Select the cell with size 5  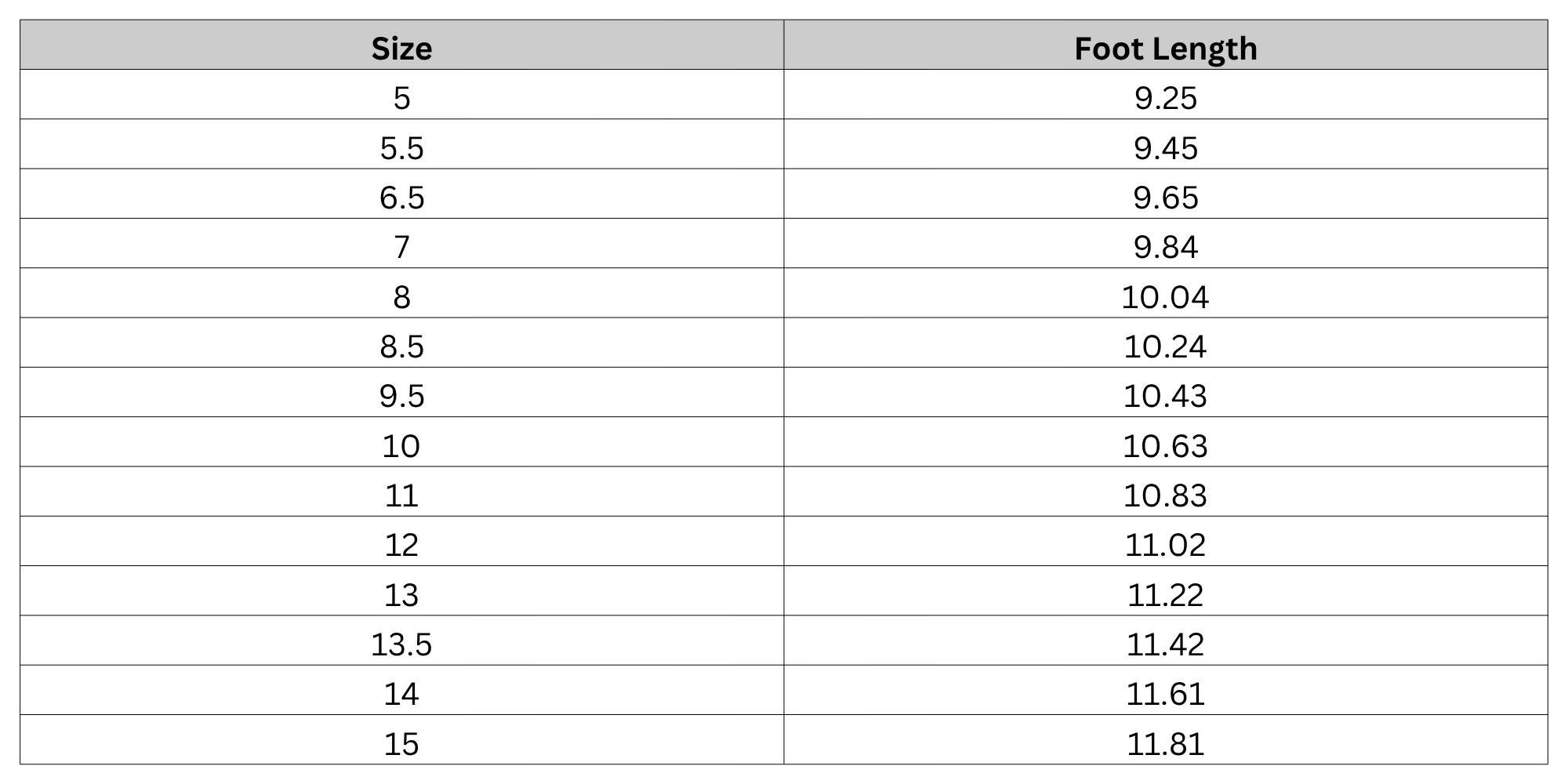pos(401,95)
